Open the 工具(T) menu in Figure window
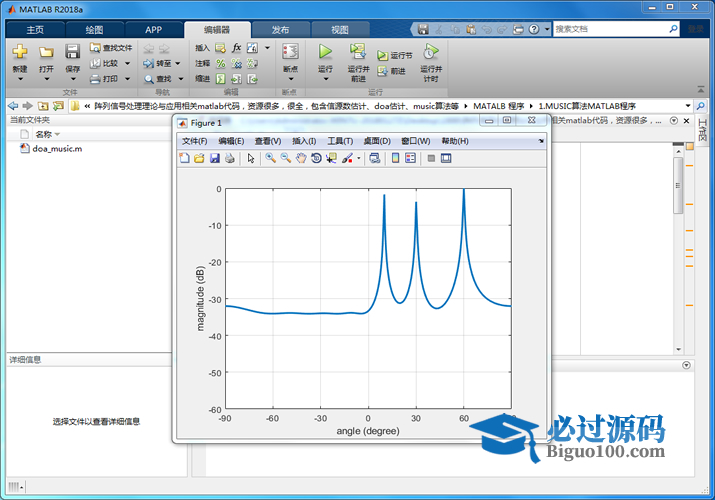715x500 pixels. pos(341,141)
